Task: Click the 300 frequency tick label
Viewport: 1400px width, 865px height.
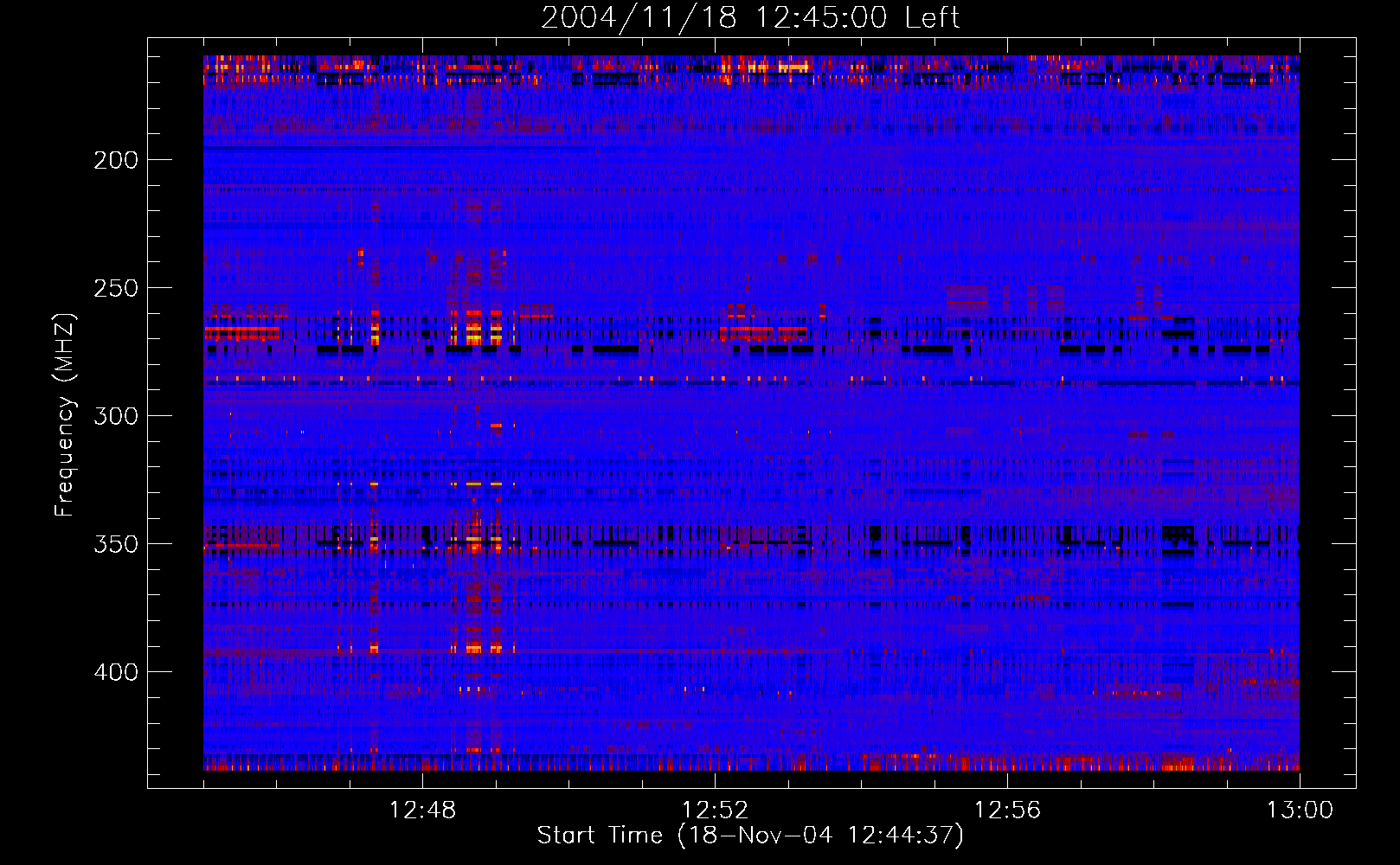Action: [116, 416]
